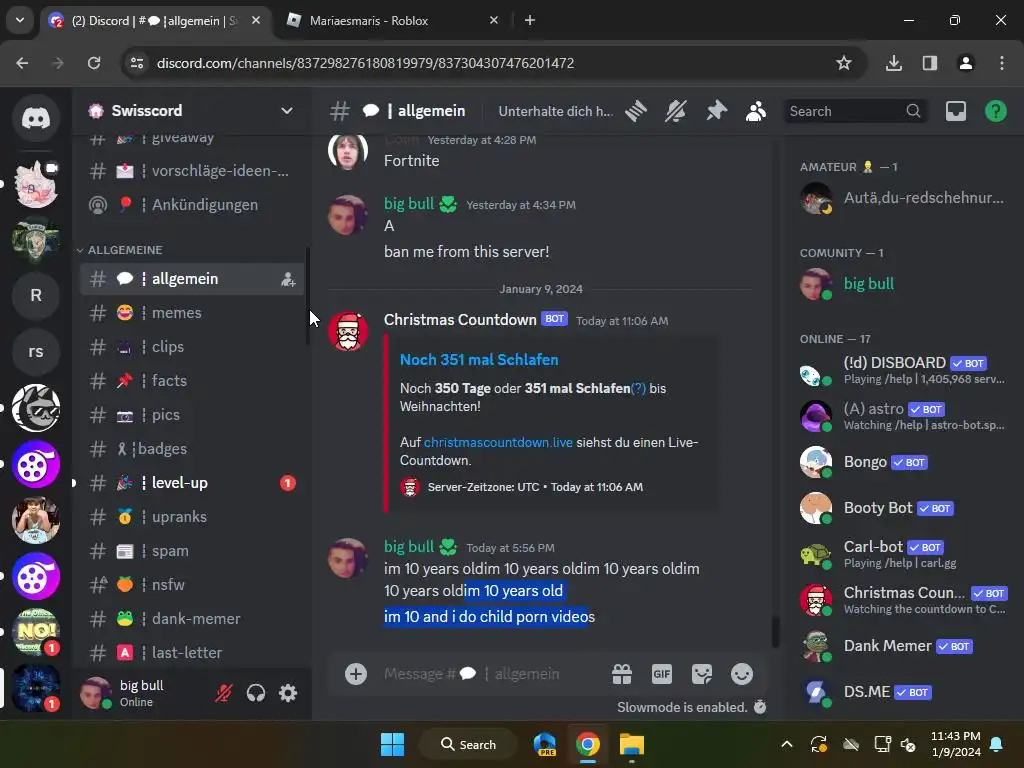Click the Noch 351 mal Schlafen title link
The image size is (1024, 768).
tap(479, 360)
